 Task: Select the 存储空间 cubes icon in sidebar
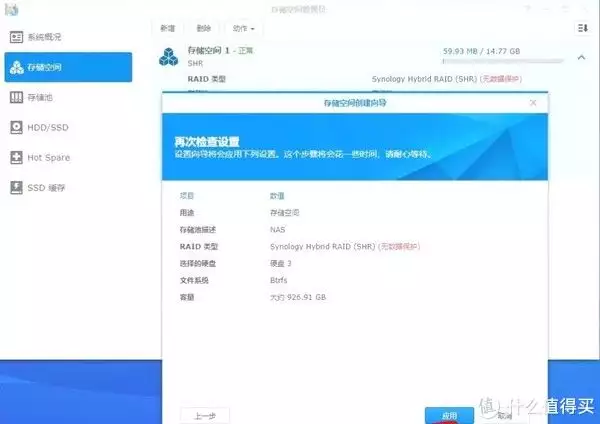pos(16,67)
